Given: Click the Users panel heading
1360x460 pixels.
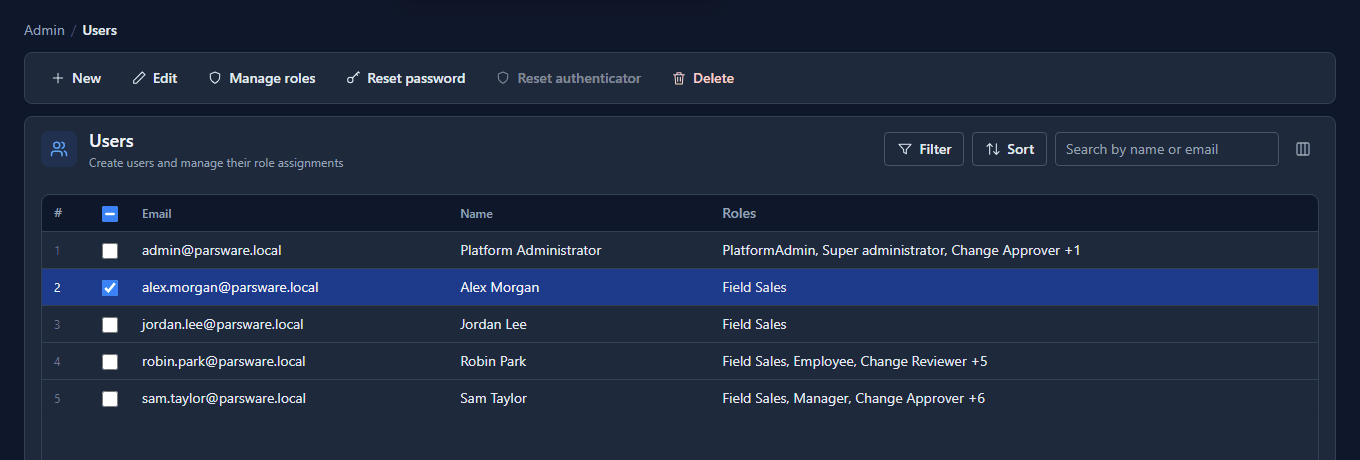Looking at the screenshot, I should pos(111,141).
